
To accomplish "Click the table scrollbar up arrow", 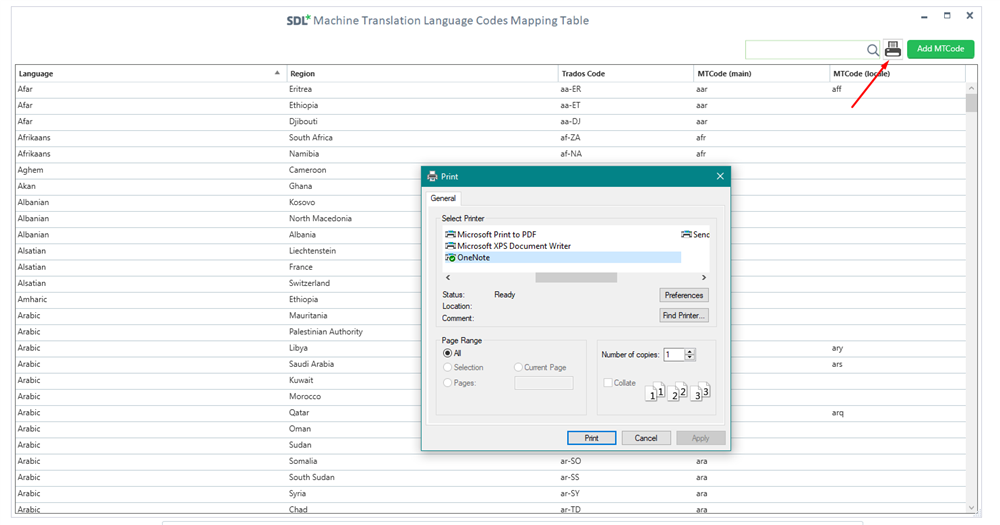I will point(971,88).
